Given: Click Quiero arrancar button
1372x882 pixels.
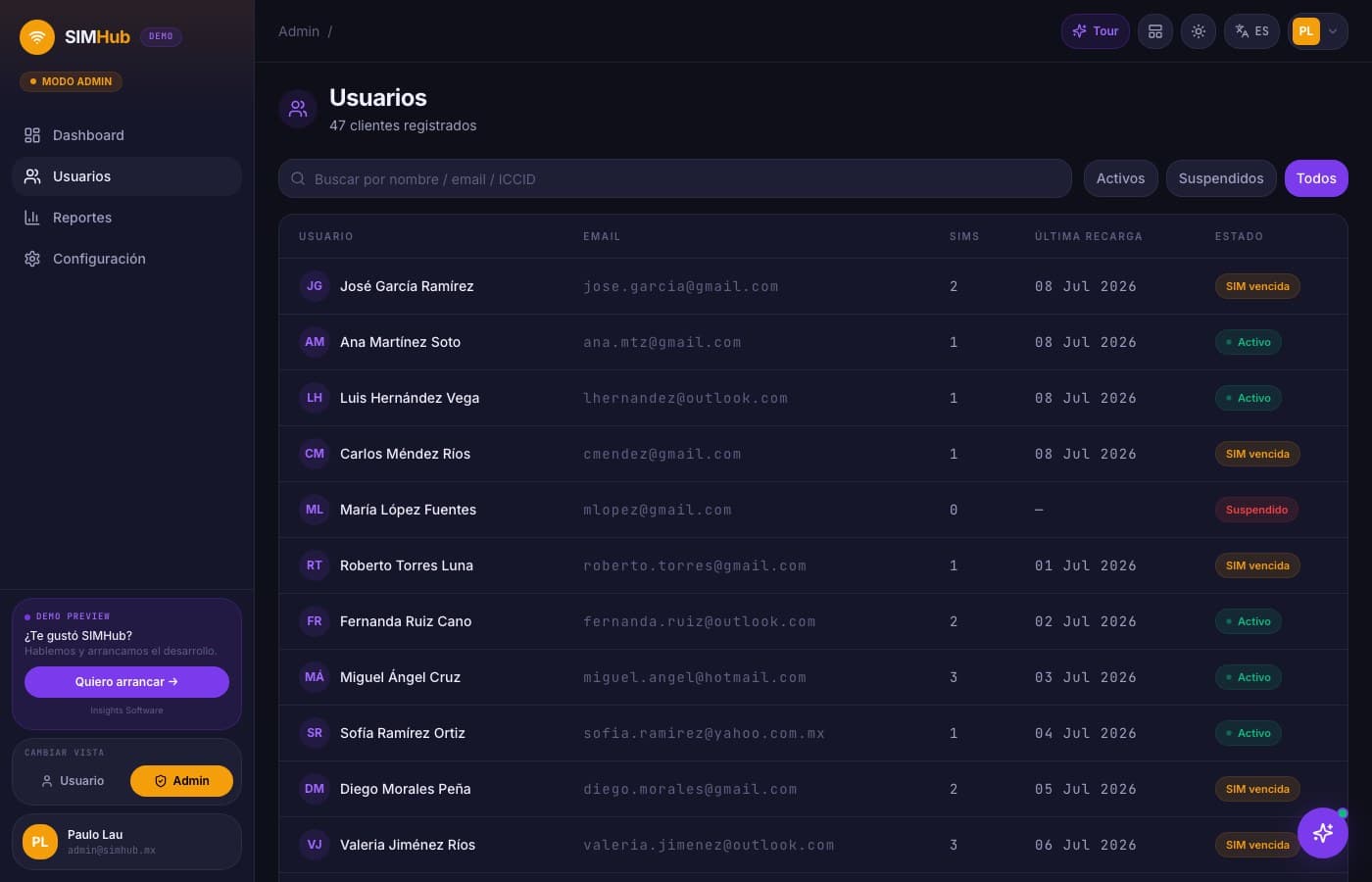Looking at the screenshot, I should (126, 682).
